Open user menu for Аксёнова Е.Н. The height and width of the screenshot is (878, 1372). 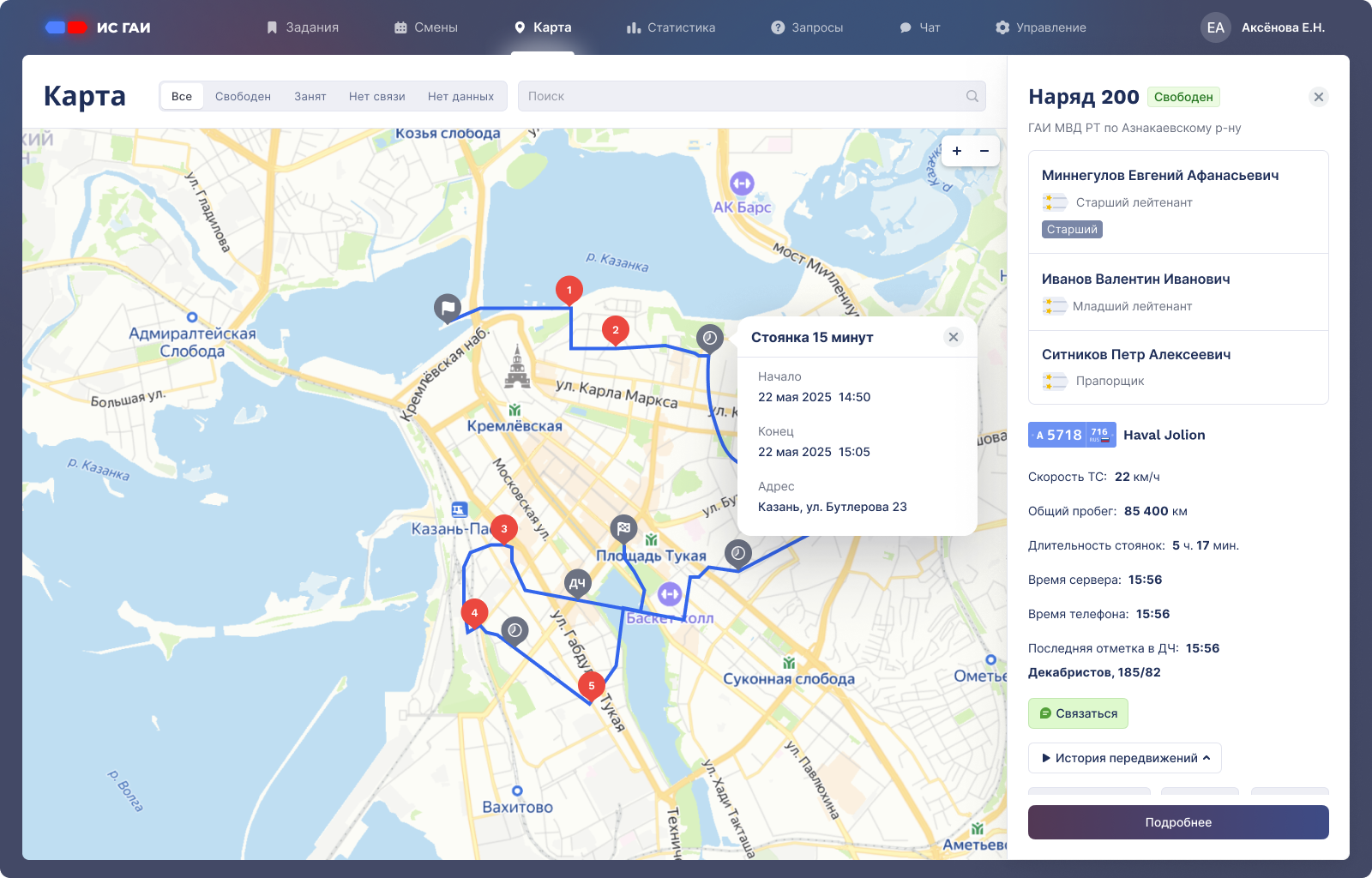pyautogui.click(x=1262, y=27)
